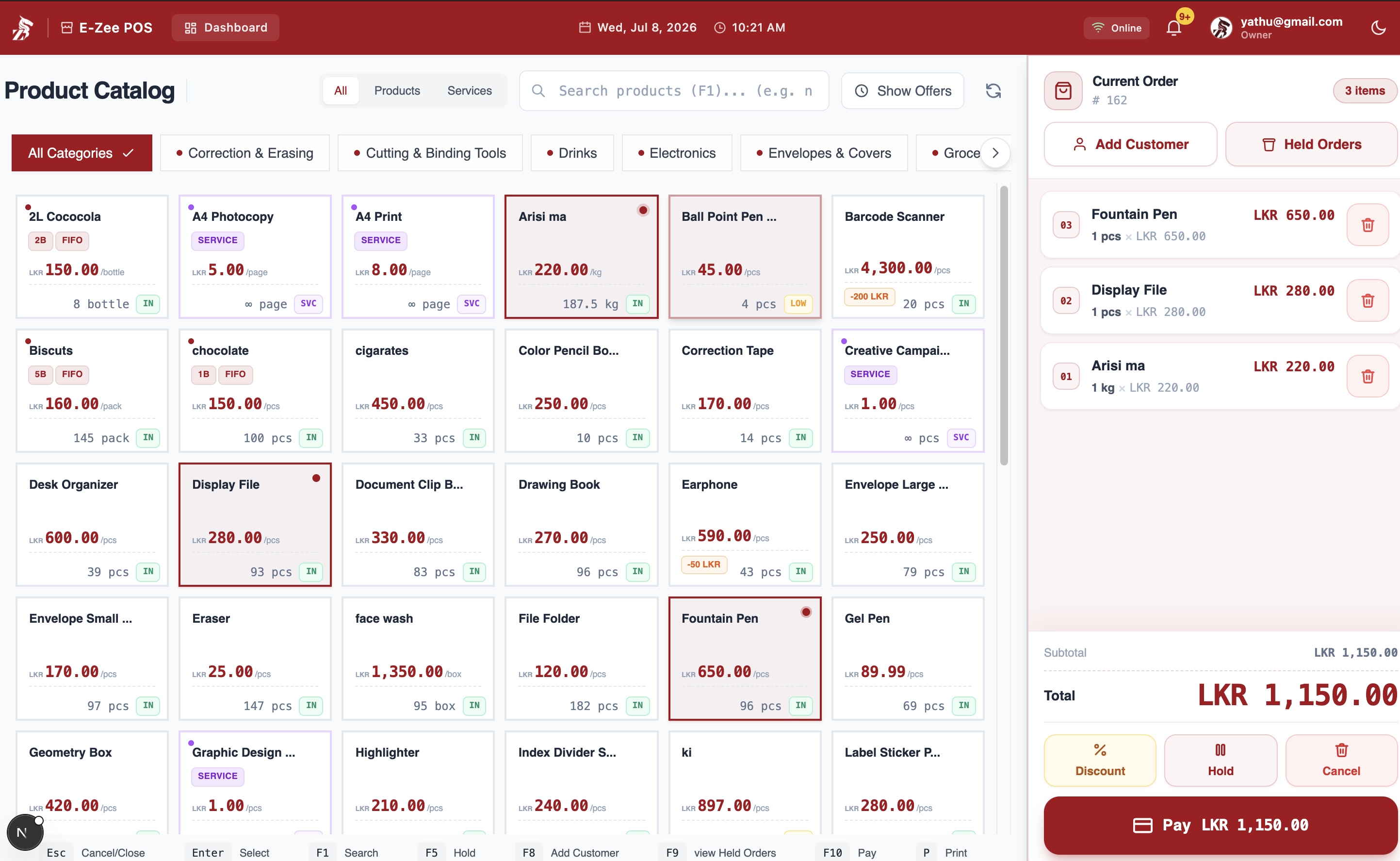
Task: Add 2L Cococola to order
Action: (x=92, y=257)
